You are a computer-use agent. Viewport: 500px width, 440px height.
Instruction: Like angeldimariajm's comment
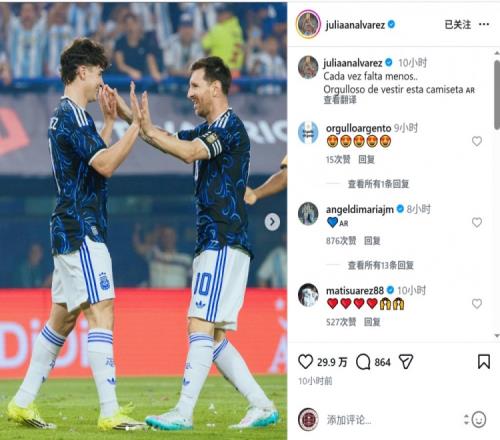pyautogui.click(x=477, y=222)
